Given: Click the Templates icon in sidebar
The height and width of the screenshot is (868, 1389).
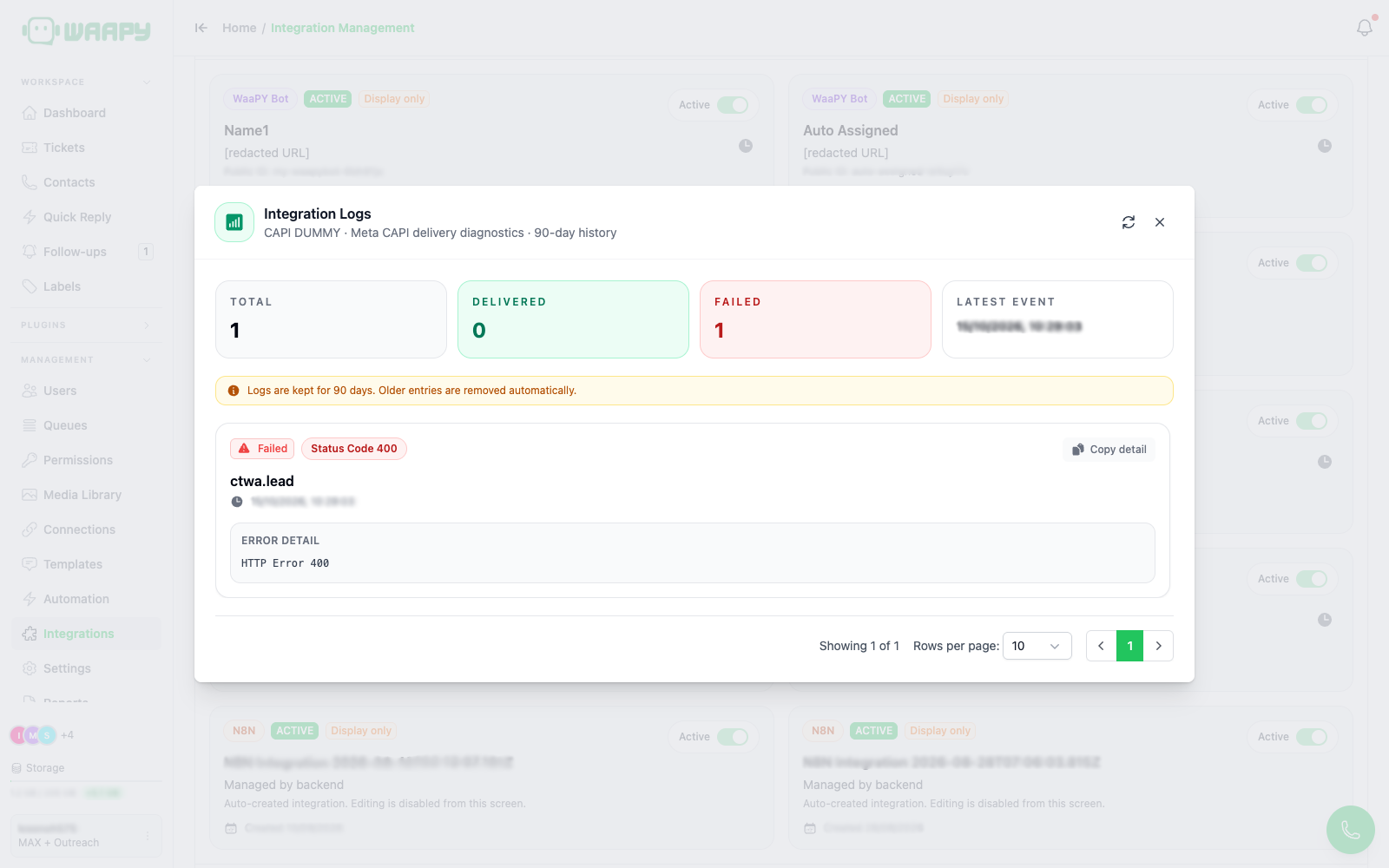Looking at the screenshot, I should pyautogui.click(x=30, y=564).
